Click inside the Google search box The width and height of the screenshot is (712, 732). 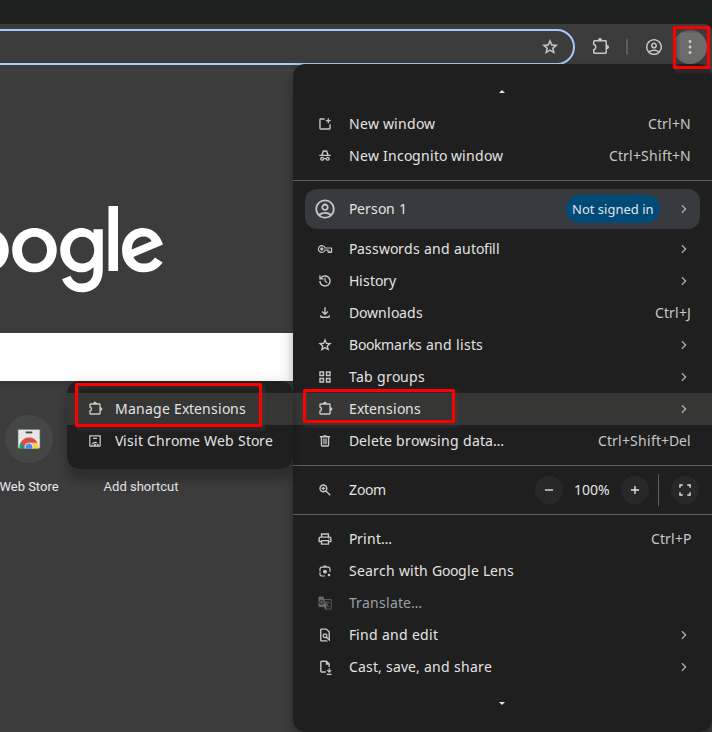(x=146, y=357)
